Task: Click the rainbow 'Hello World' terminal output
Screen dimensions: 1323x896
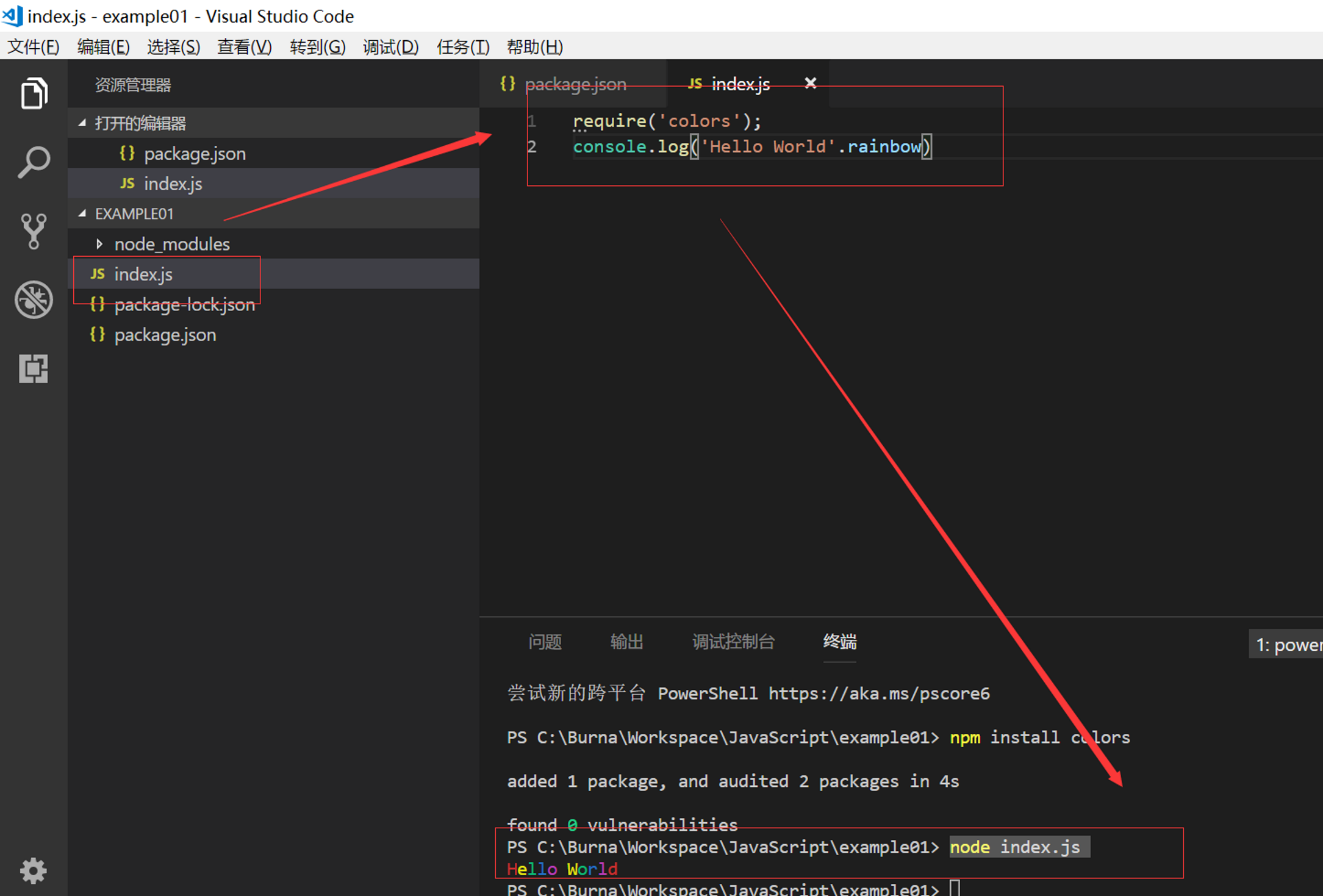Action: [562, 869]
